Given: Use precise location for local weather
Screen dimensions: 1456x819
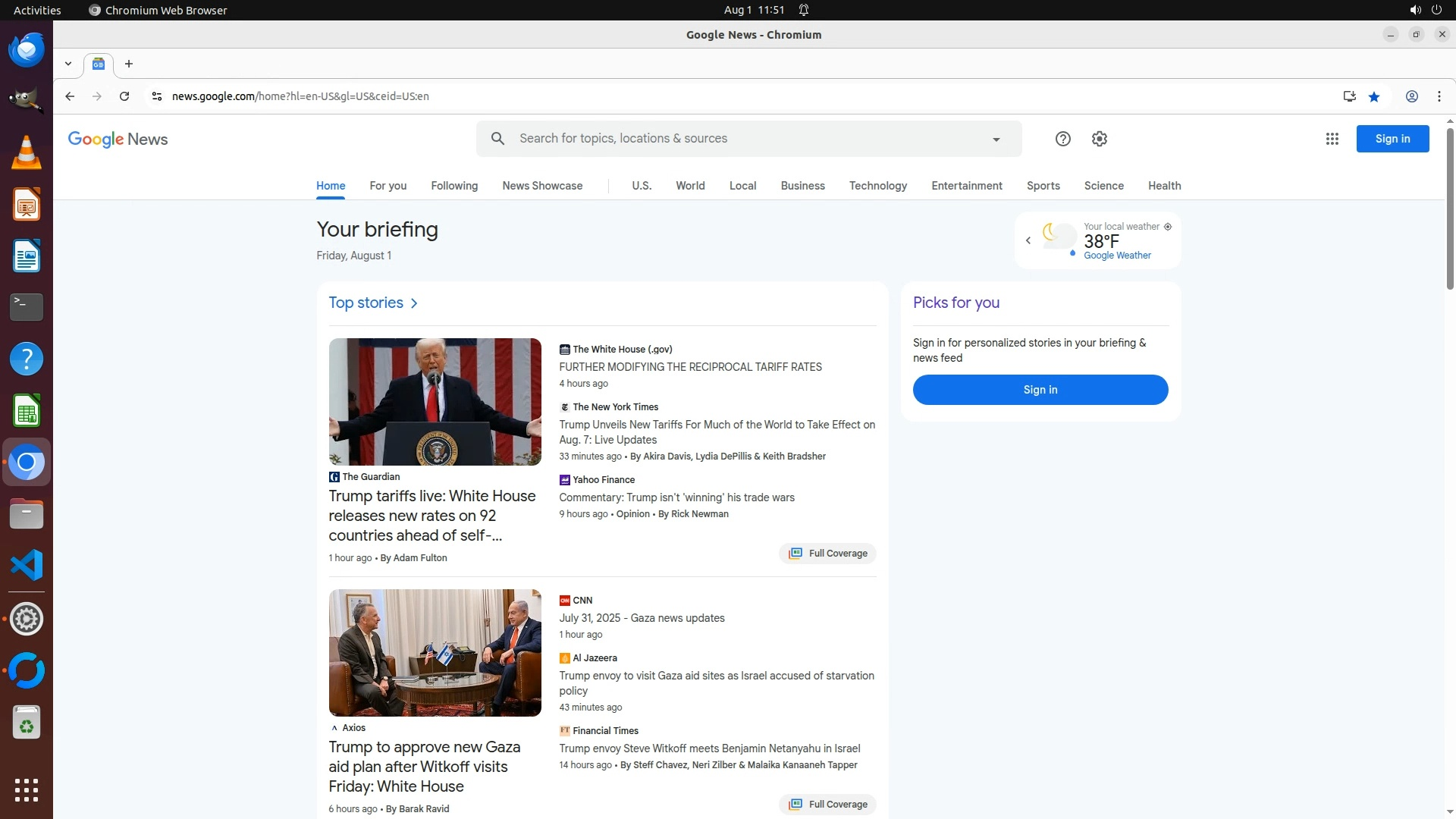Looking at the screenshot, I should [1168, 227].
